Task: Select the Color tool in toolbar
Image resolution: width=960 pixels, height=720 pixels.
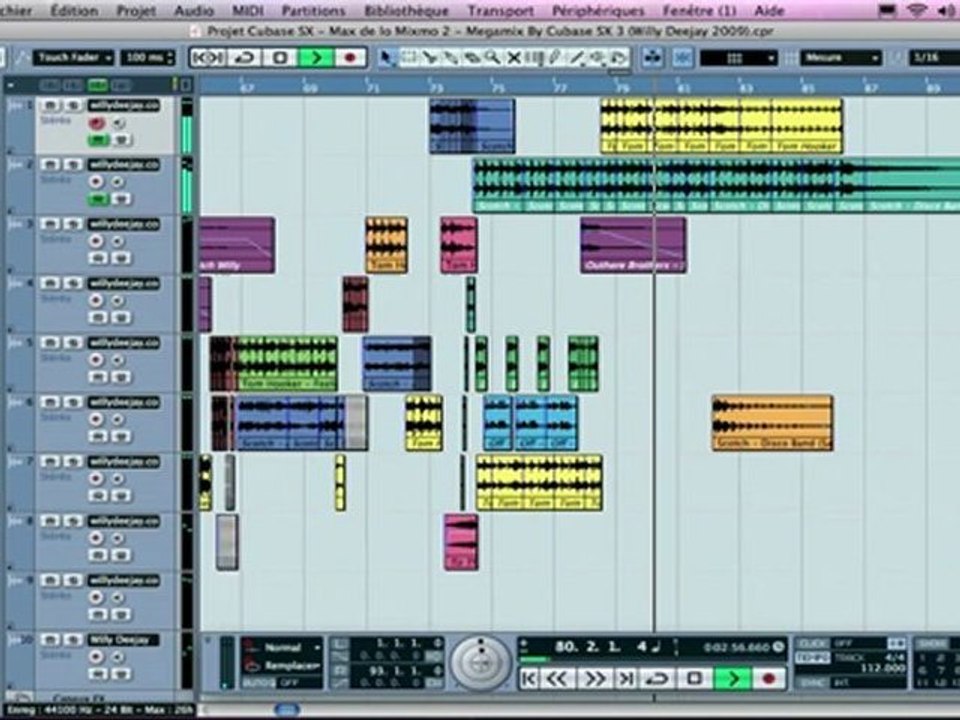Action: point(618,58)
